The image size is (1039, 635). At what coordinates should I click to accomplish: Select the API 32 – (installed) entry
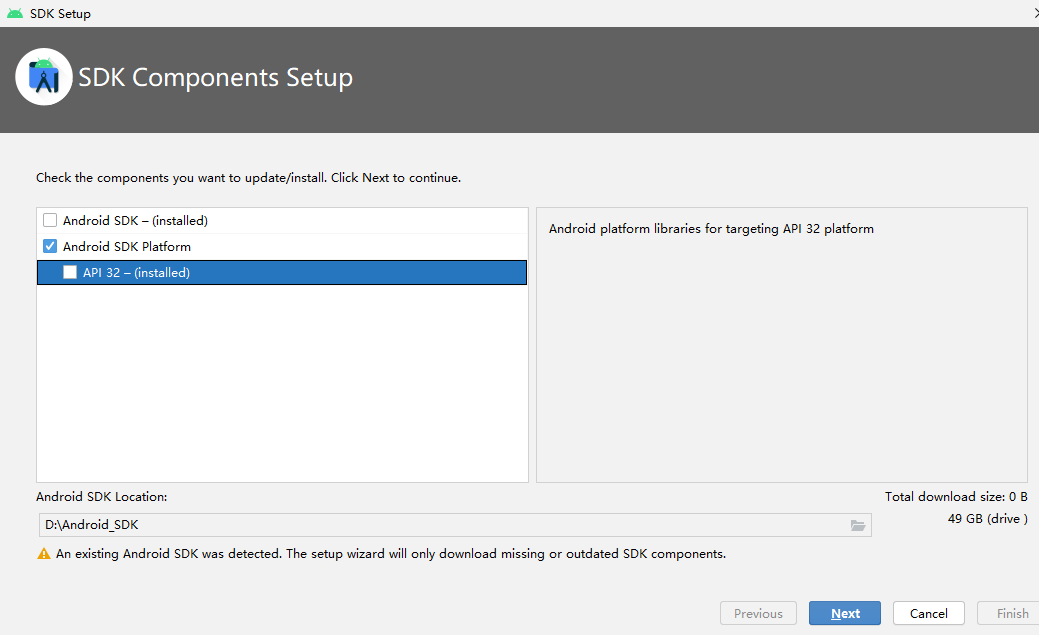pos(140,272)
